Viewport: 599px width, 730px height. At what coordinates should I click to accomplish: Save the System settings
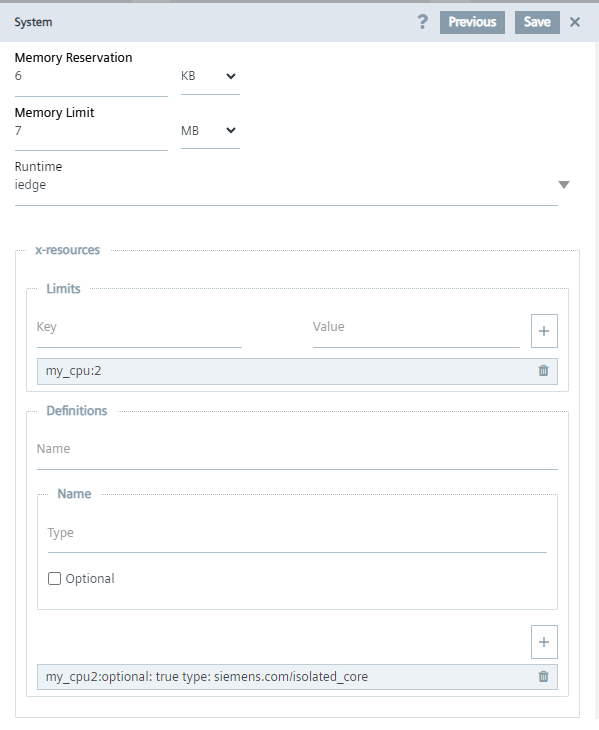537,22
